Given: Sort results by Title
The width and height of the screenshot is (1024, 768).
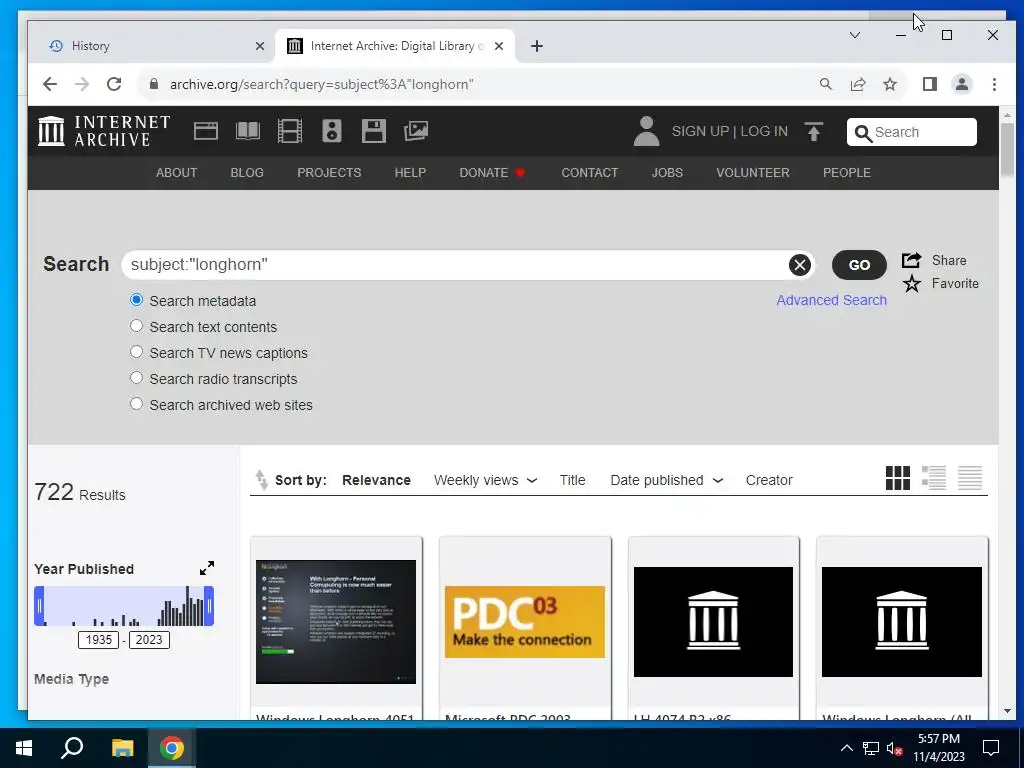Looking at the screenshot, I should click(572, 480).
